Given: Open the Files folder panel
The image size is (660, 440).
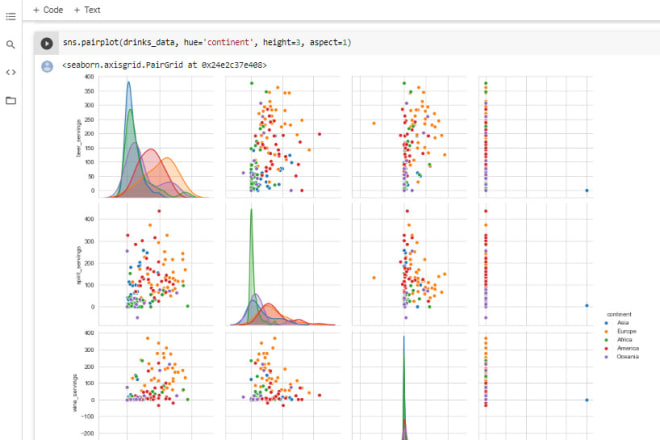Looking at the screenshot, I should tap(10, 101).
